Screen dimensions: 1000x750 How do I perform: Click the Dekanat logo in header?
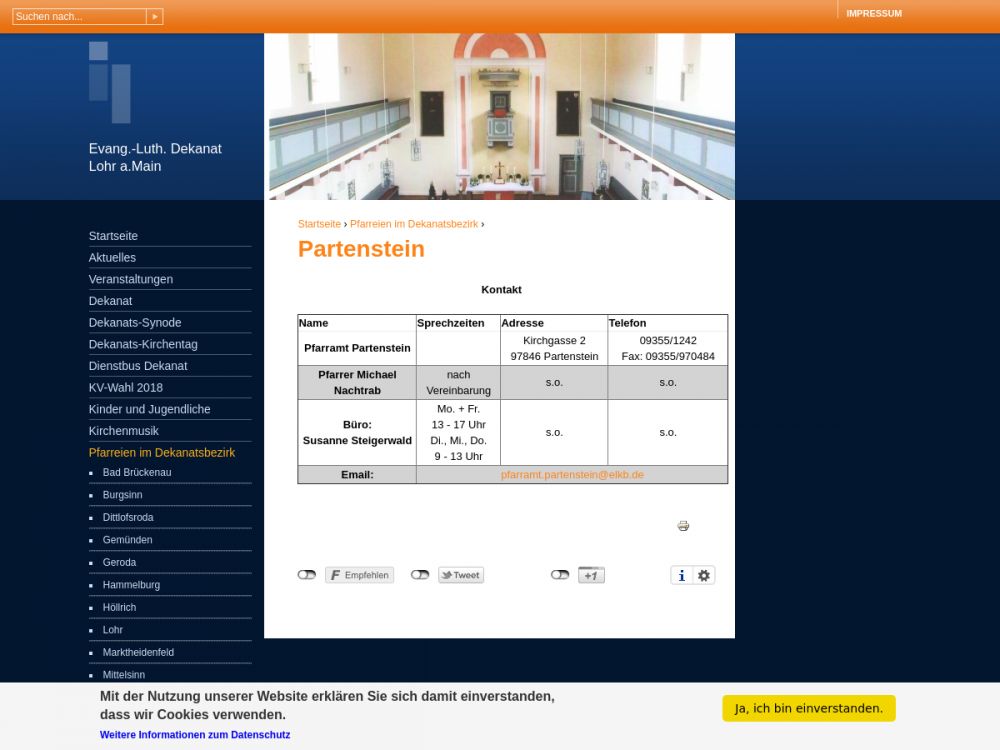click(109, 82)
